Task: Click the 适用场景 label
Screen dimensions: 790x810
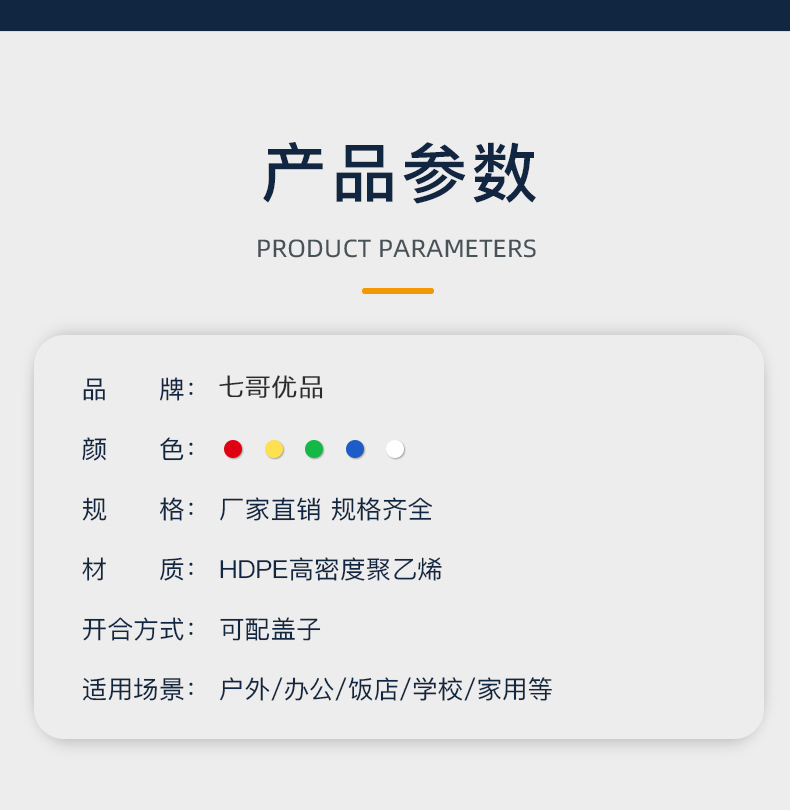Action: 137,689
